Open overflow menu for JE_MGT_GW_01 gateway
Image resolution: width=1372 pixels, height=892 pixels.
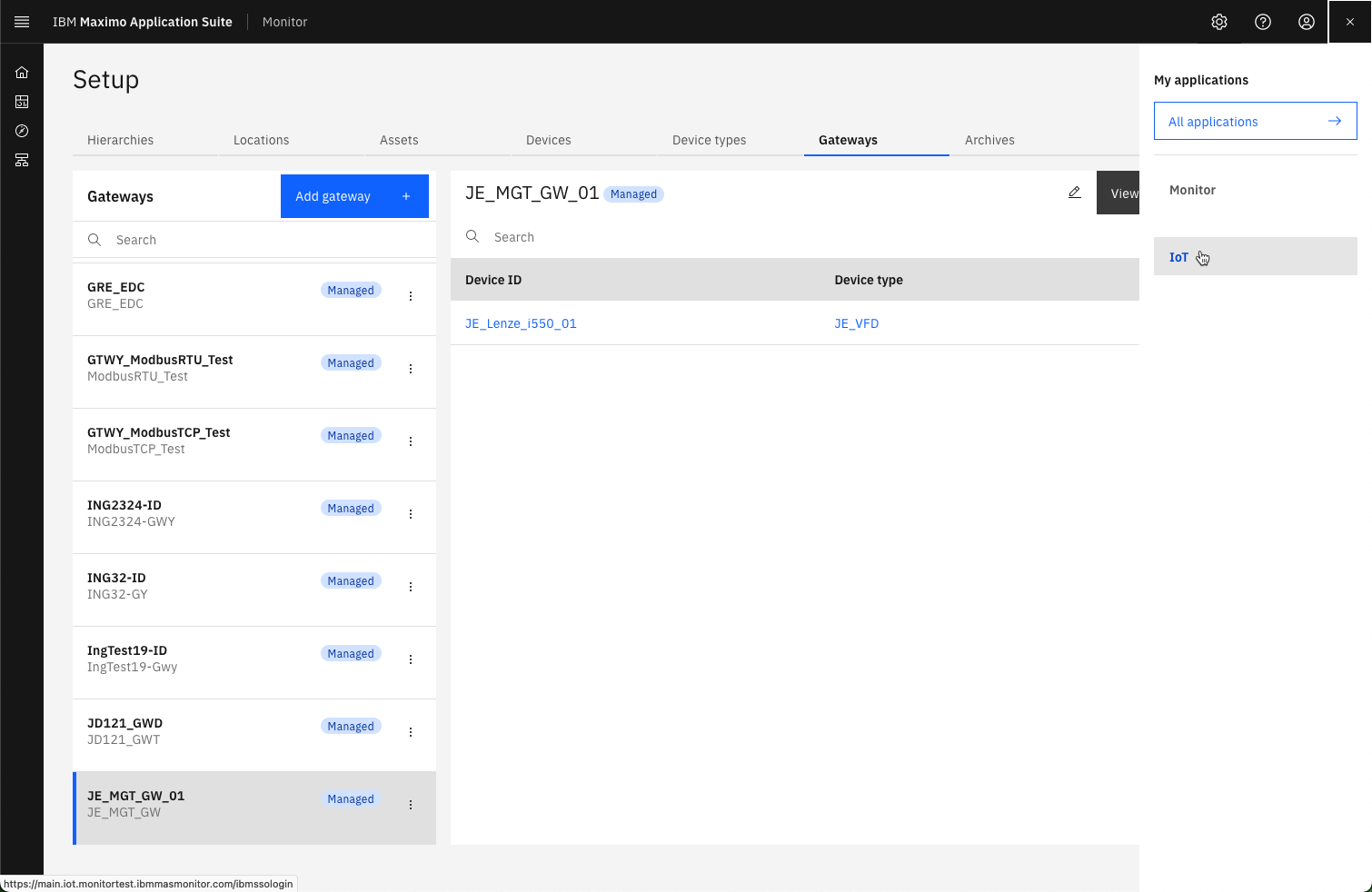(411, 805)
